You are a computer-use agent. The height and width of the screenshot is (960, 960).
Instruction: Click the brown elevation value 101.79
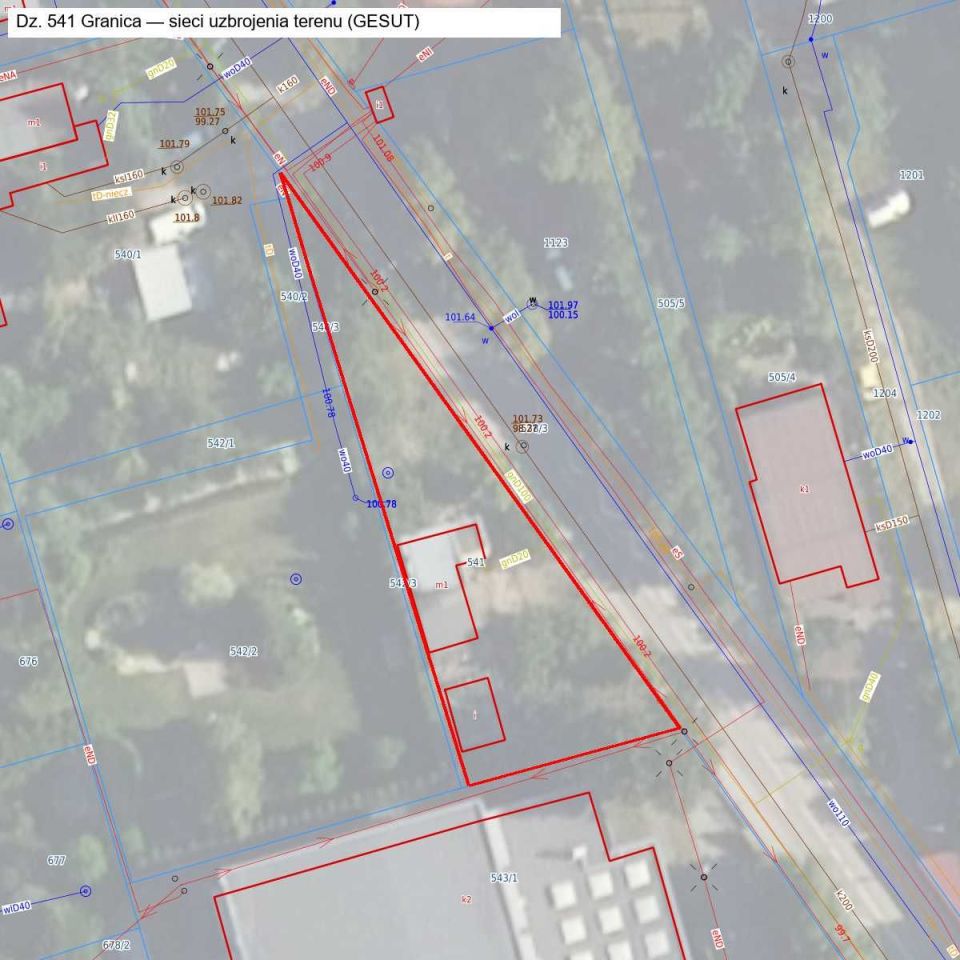click(174, 144)
